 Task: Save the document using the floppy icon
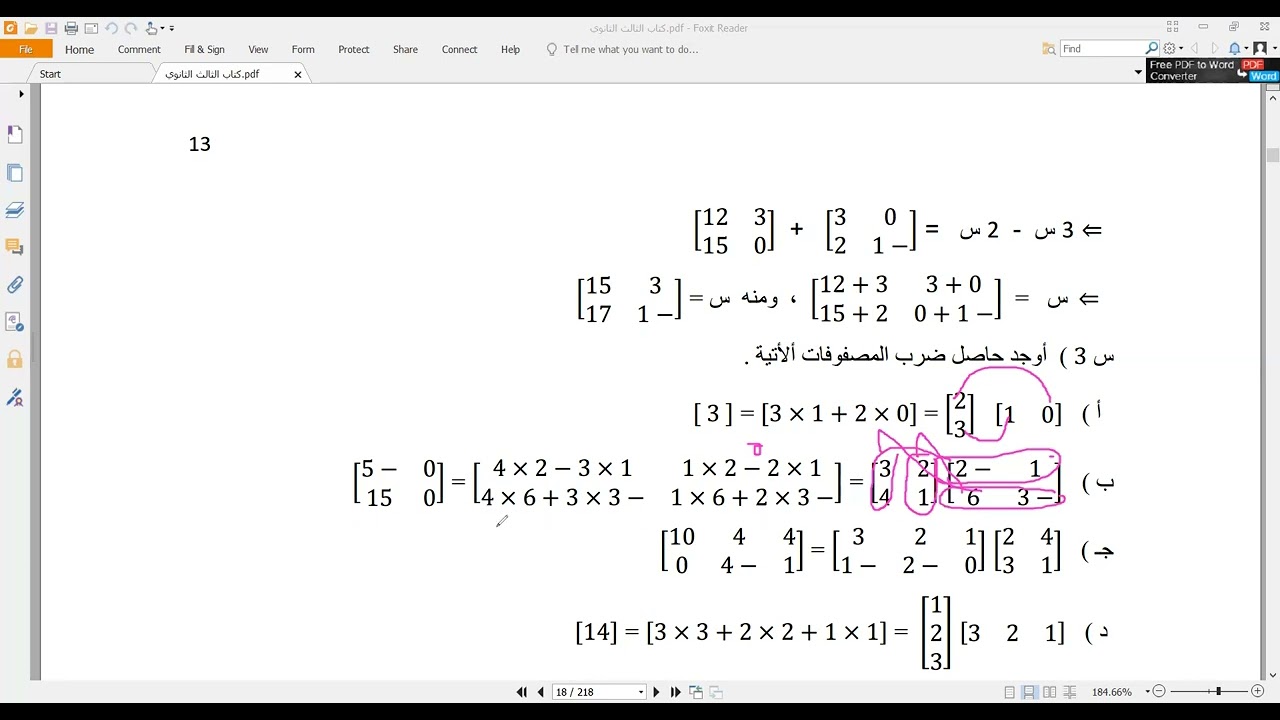pos(51,28)
